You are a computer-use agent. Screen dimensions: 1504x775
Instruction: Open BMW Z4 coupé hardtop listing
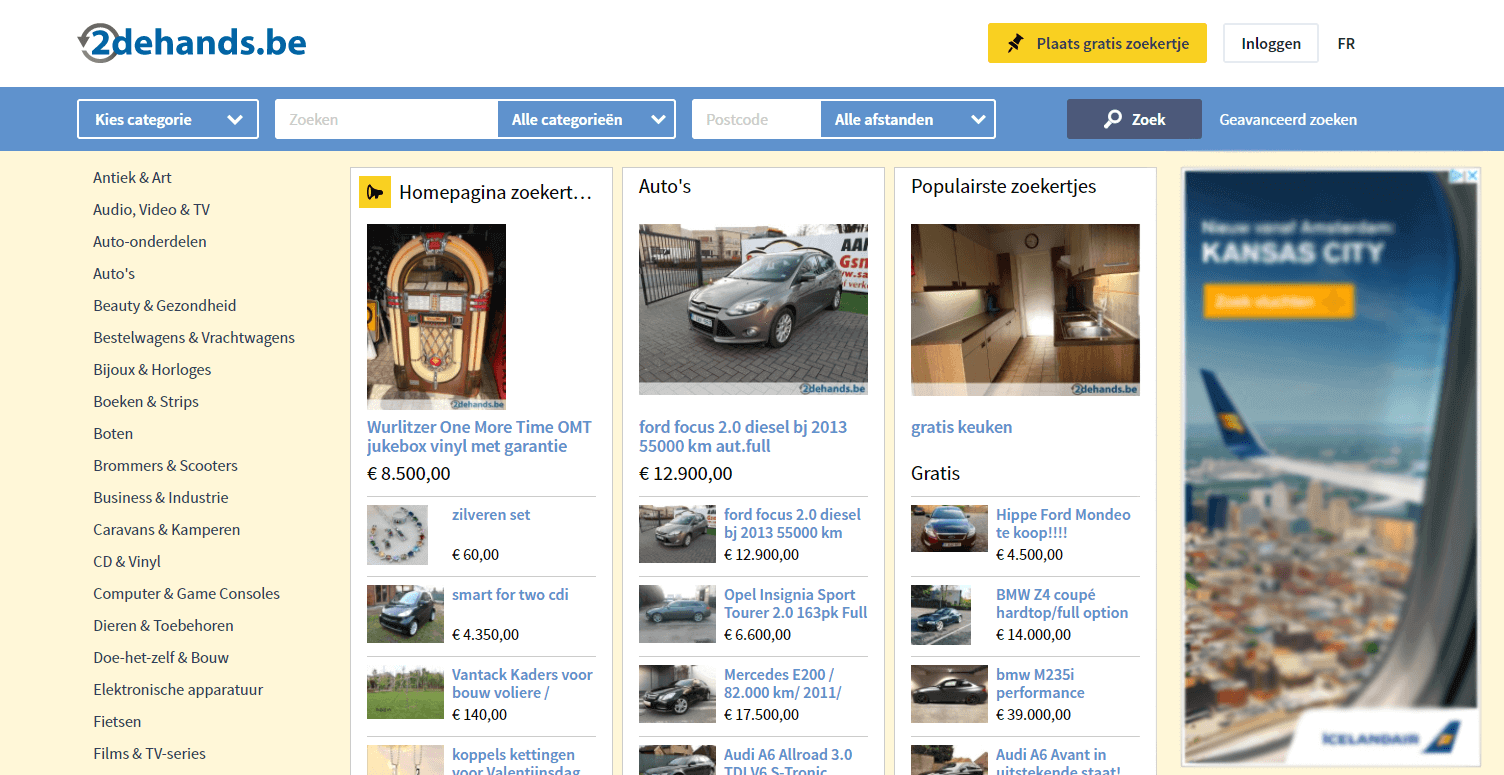pyautogui.click(x=1062, y=604)
